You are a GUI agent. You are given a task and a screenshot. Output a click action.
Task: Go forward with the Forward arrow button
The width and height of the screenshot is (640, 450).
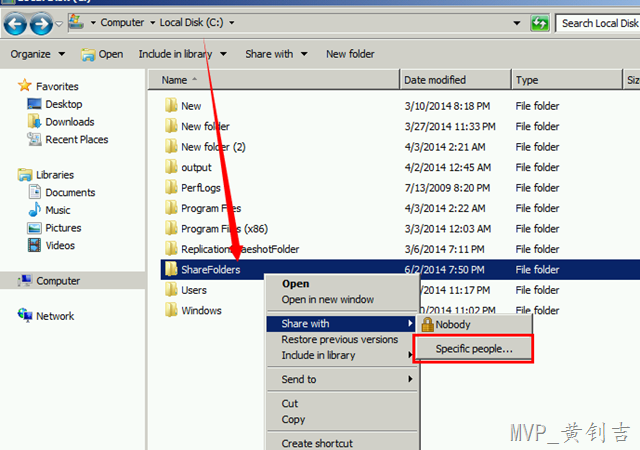(41, 24)
